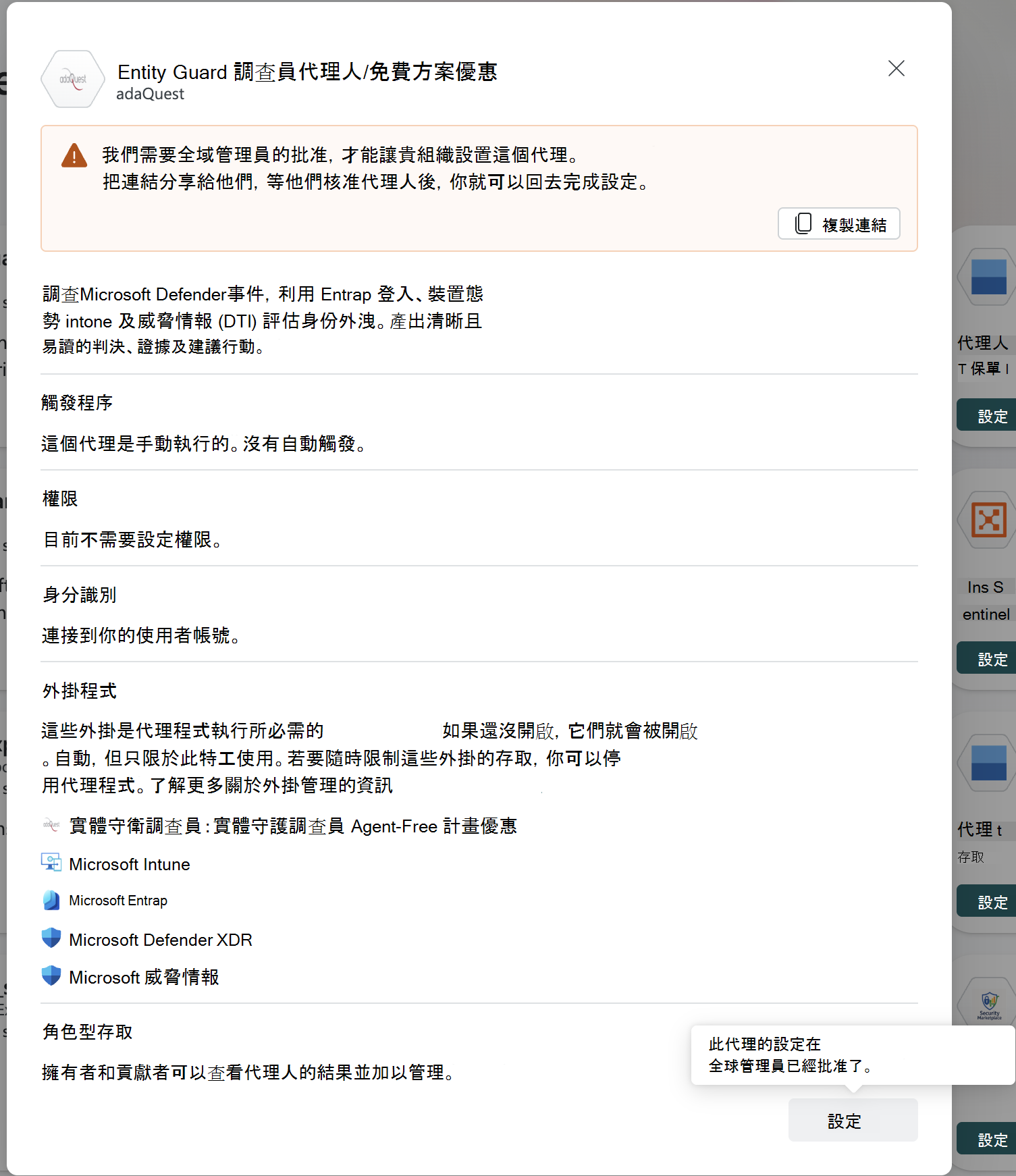This screenshot has width=1016, height=1176.
Task: Click the Microsoft Intune plugin icon
Action: (x=51, y=862)
